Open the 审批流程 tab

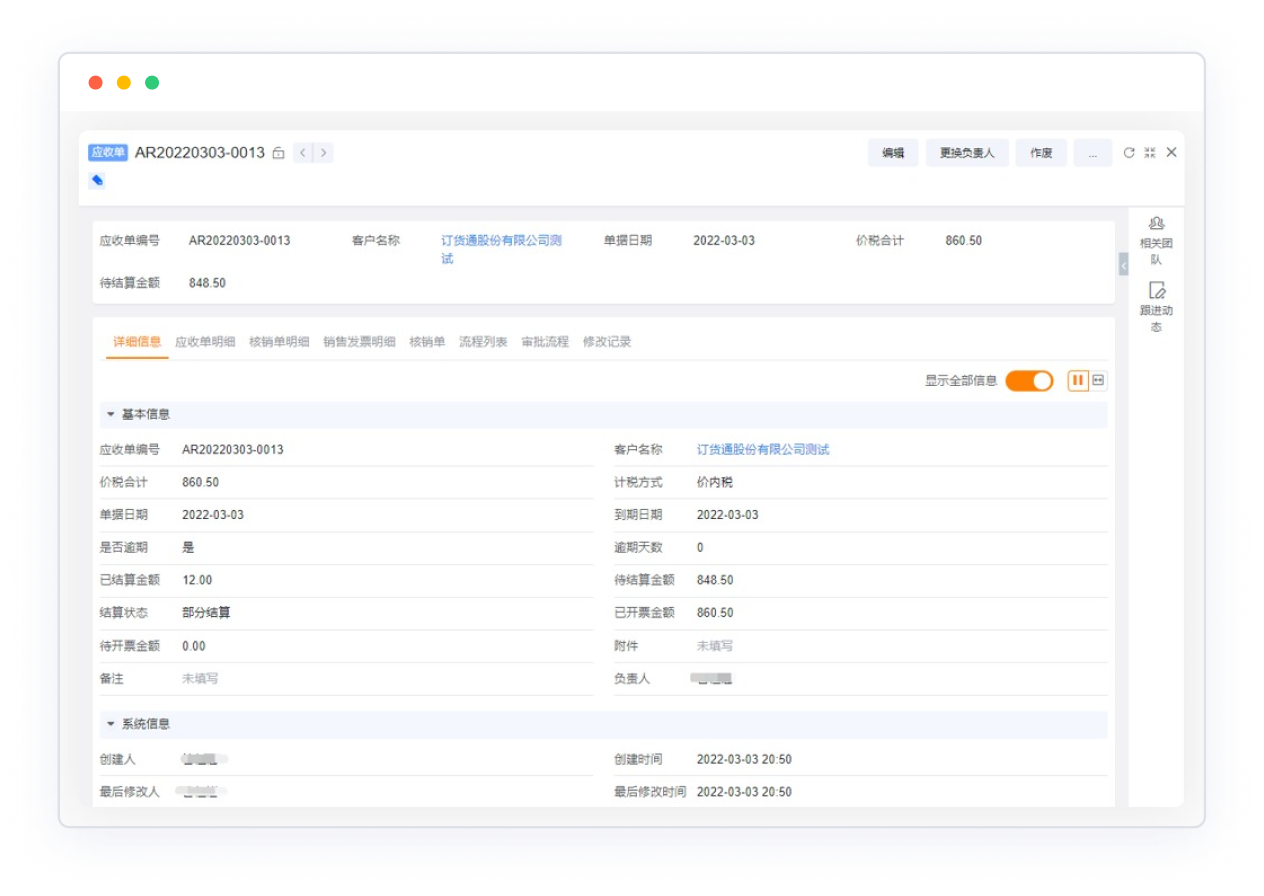click(x=545, y=342)
